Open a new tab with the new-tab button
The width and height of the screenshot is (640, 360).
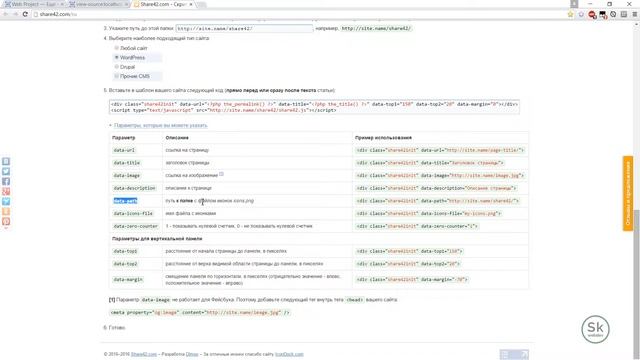[x=202, y=4]
